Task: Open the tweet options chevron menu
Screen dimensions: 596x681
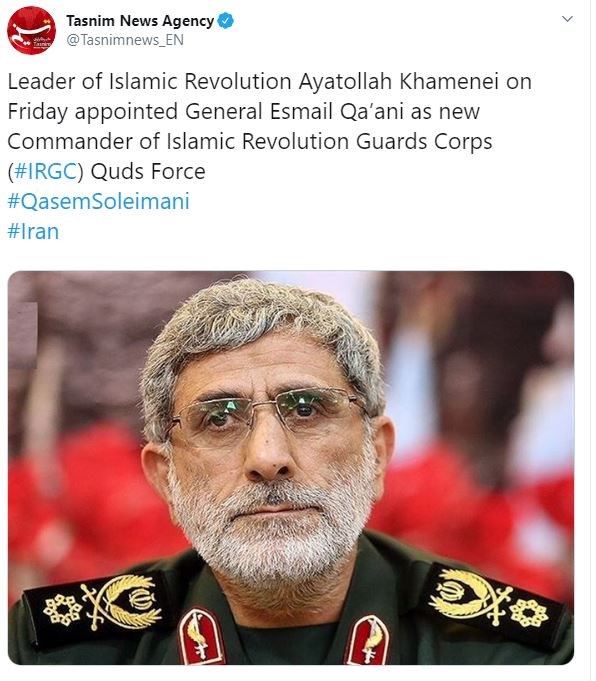Action: pyautogui.click(x=567, y=19)
